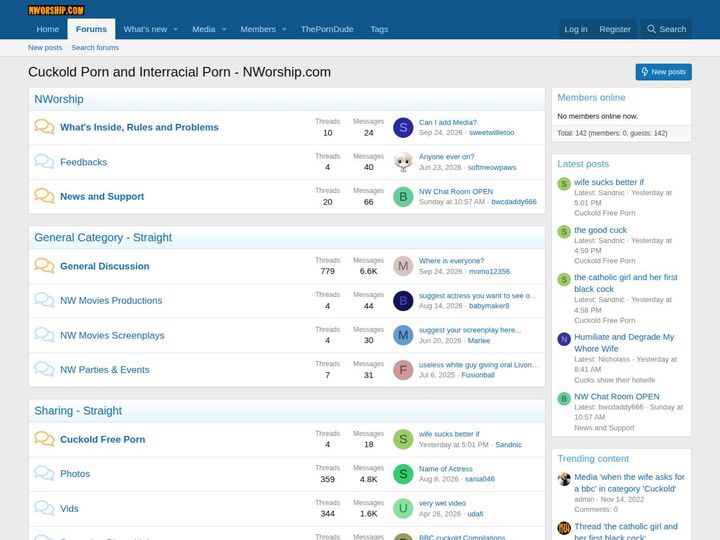Open the Search forums link
The width and height of the screenshot is (720, 540).
[95, 47]
